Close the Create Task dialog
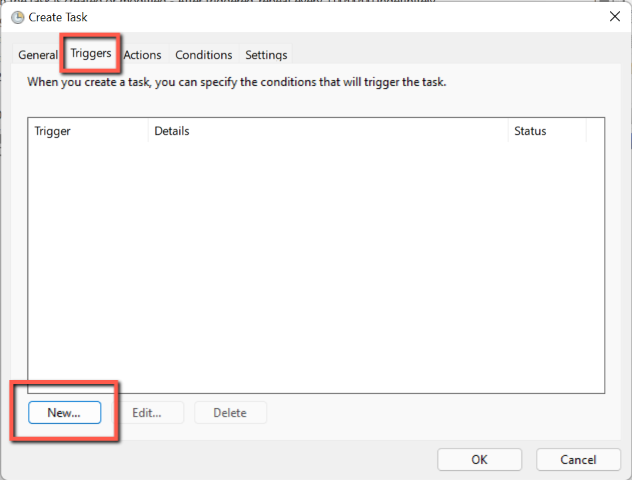This screenshot has height=480, width=632. pos(612,17)
